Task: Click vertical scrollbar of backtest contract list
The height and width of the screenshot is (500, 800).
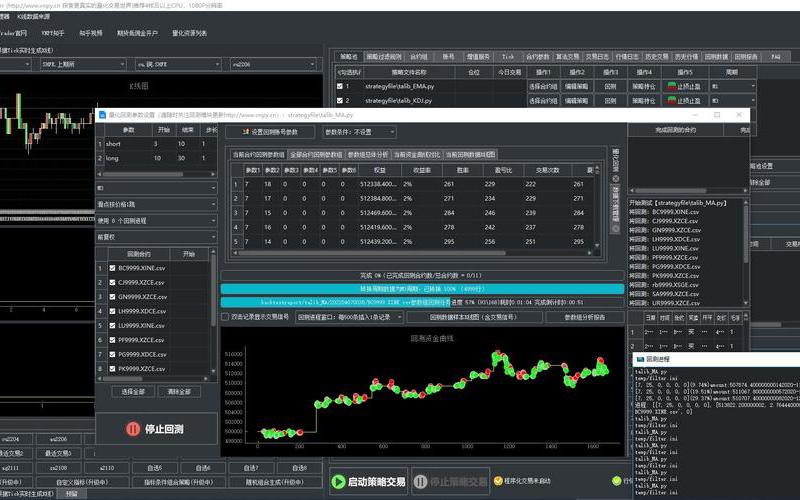Action: point(213,312)
